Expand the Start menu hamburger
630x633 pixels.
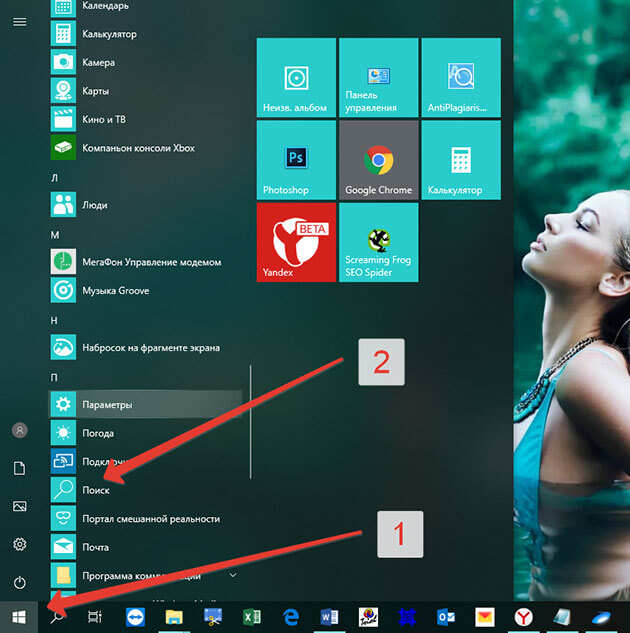20,22
